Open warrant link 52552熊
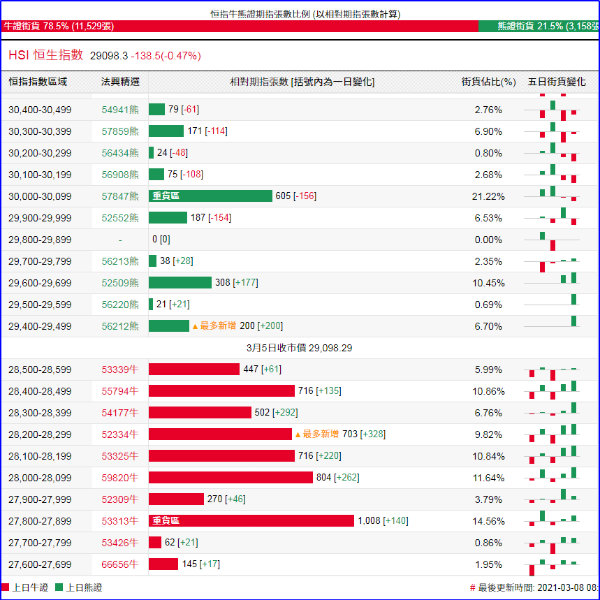Screen dimensions: 600x600 (120, 218)
